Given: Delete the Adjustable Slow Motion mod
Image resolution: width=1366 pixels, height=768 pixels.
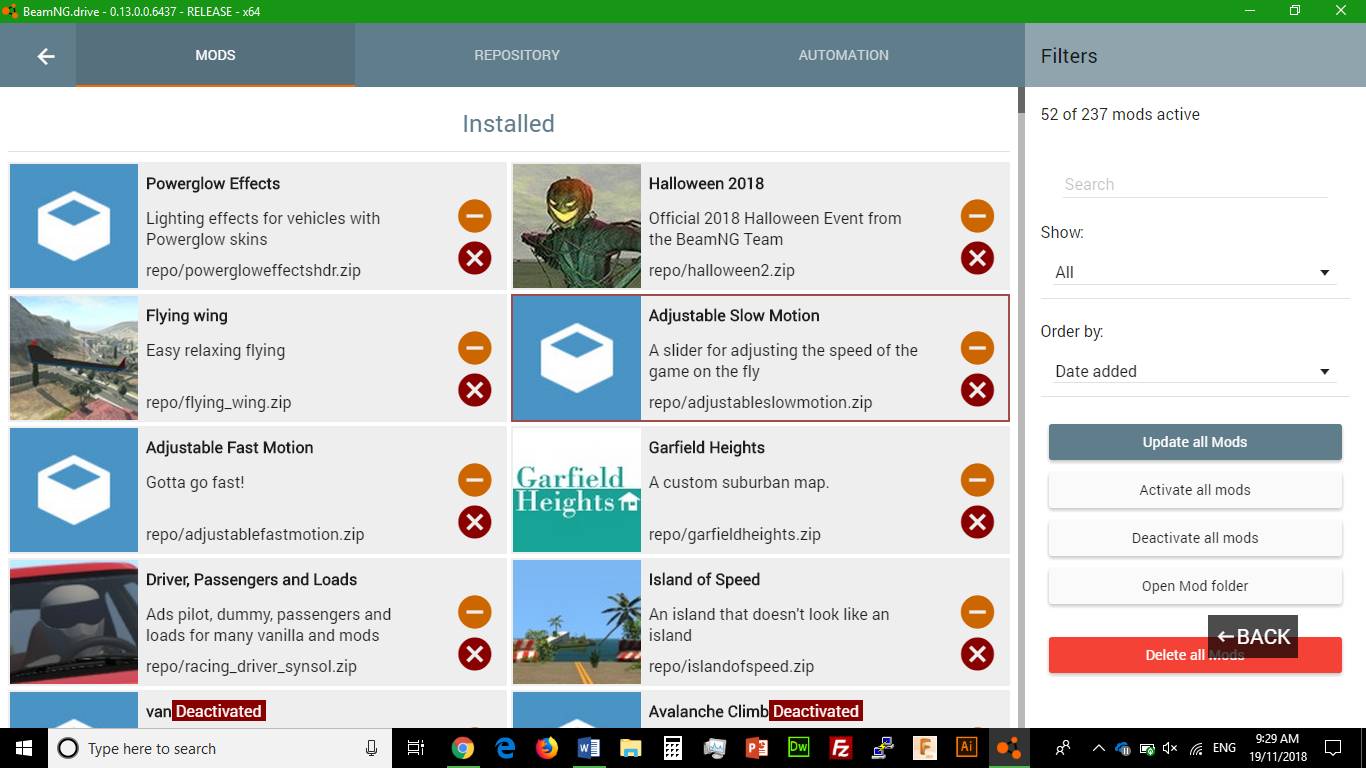Looking at the screenshot, I should pos(977,390).
